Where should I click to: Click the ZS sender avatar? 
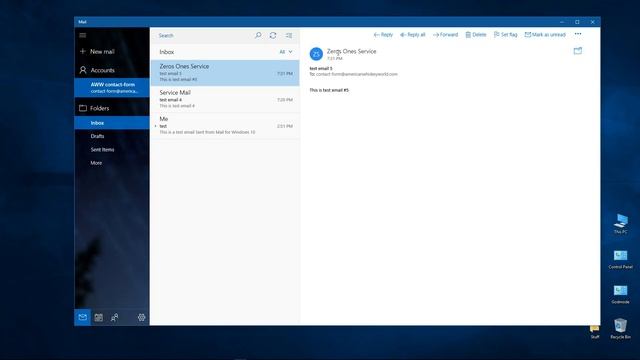pyautogui.click(x=316, y=54)
